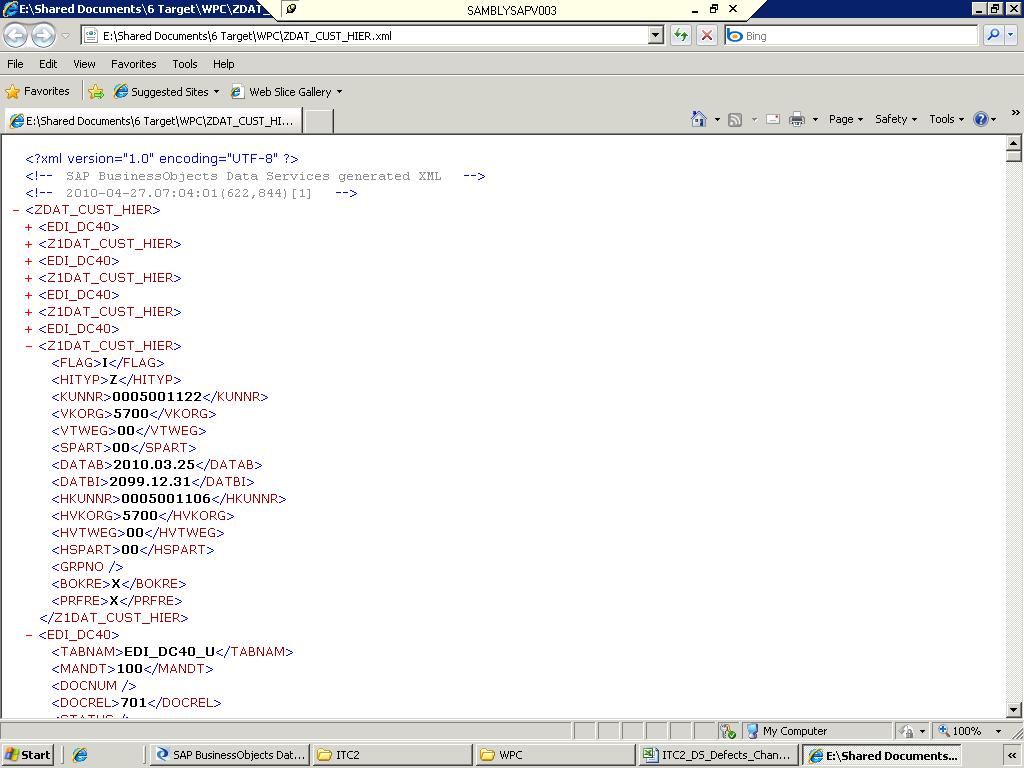
Task: Click the Home icon in command bar
Action: (x=699, y=119)
